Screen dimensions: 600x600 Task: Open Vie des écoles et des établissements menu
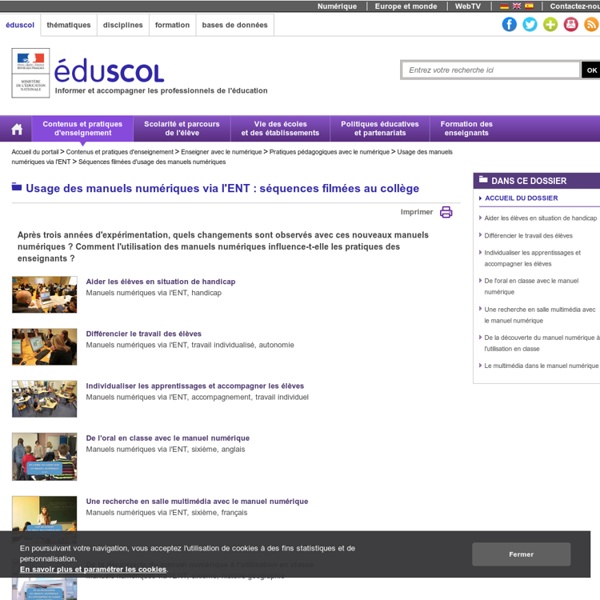click(280, 129)
